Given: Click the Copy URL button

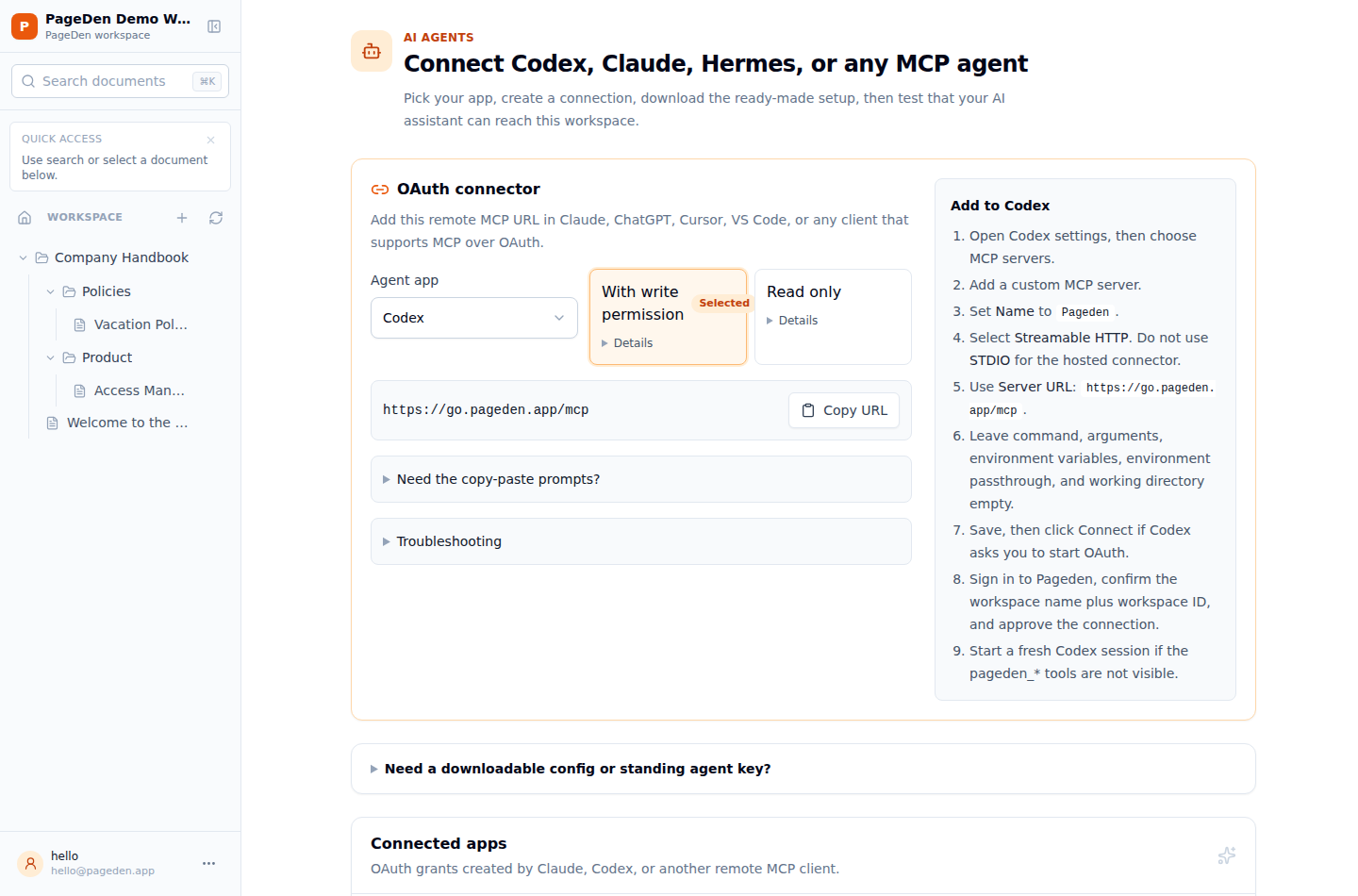Looking at the screenshot, I should 844,410.
